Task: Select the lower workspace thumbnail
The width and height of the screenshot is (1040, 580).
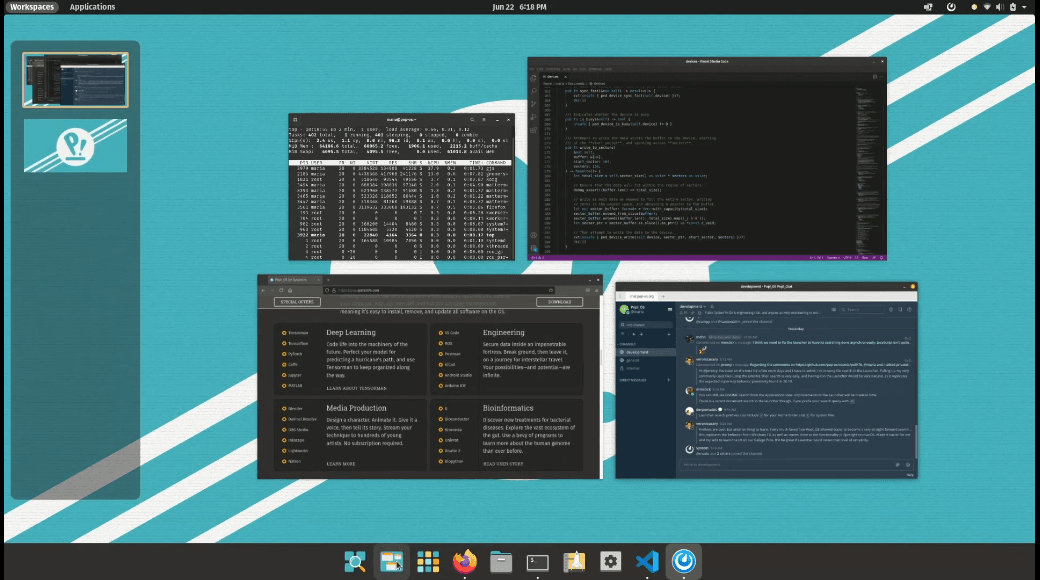Action: pos(75,145)
